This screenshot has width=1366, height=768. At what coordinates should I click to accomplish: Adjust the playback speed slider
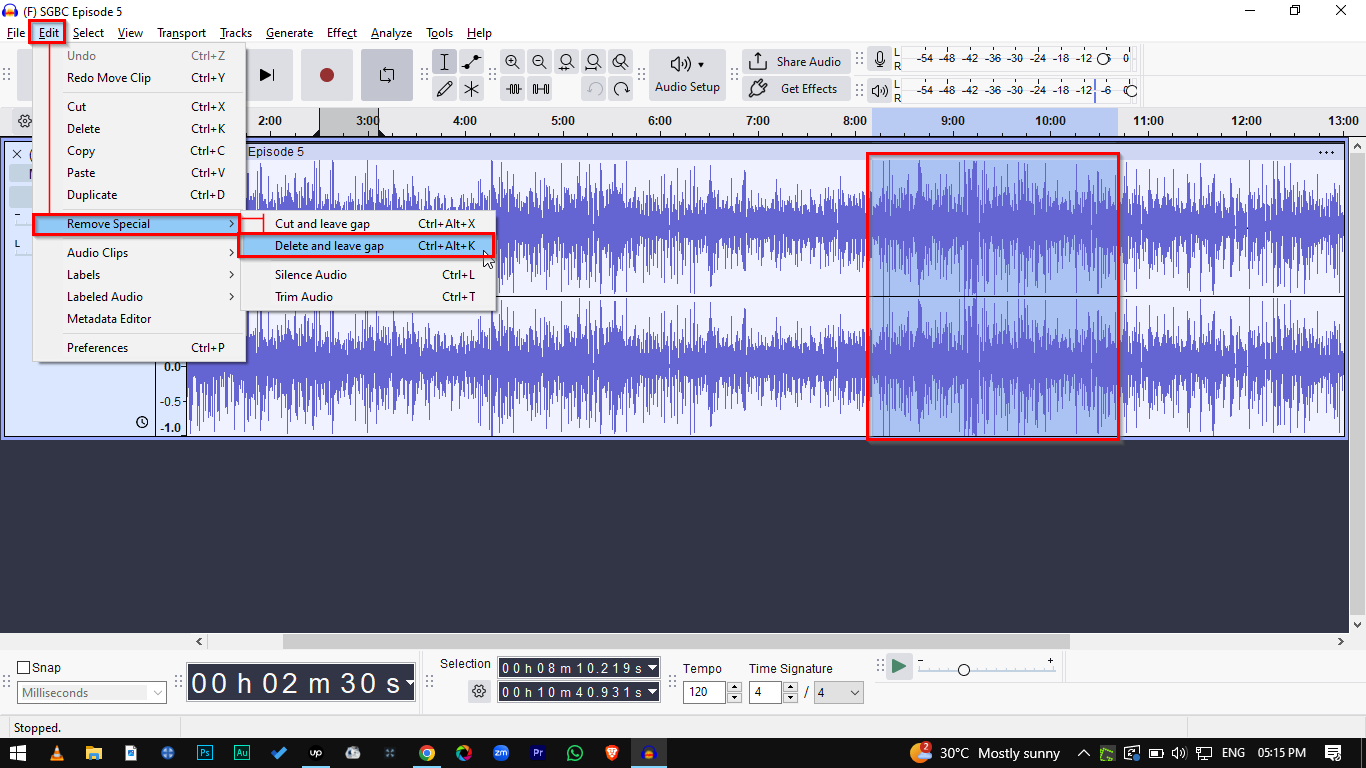click(x=963, y=670)
